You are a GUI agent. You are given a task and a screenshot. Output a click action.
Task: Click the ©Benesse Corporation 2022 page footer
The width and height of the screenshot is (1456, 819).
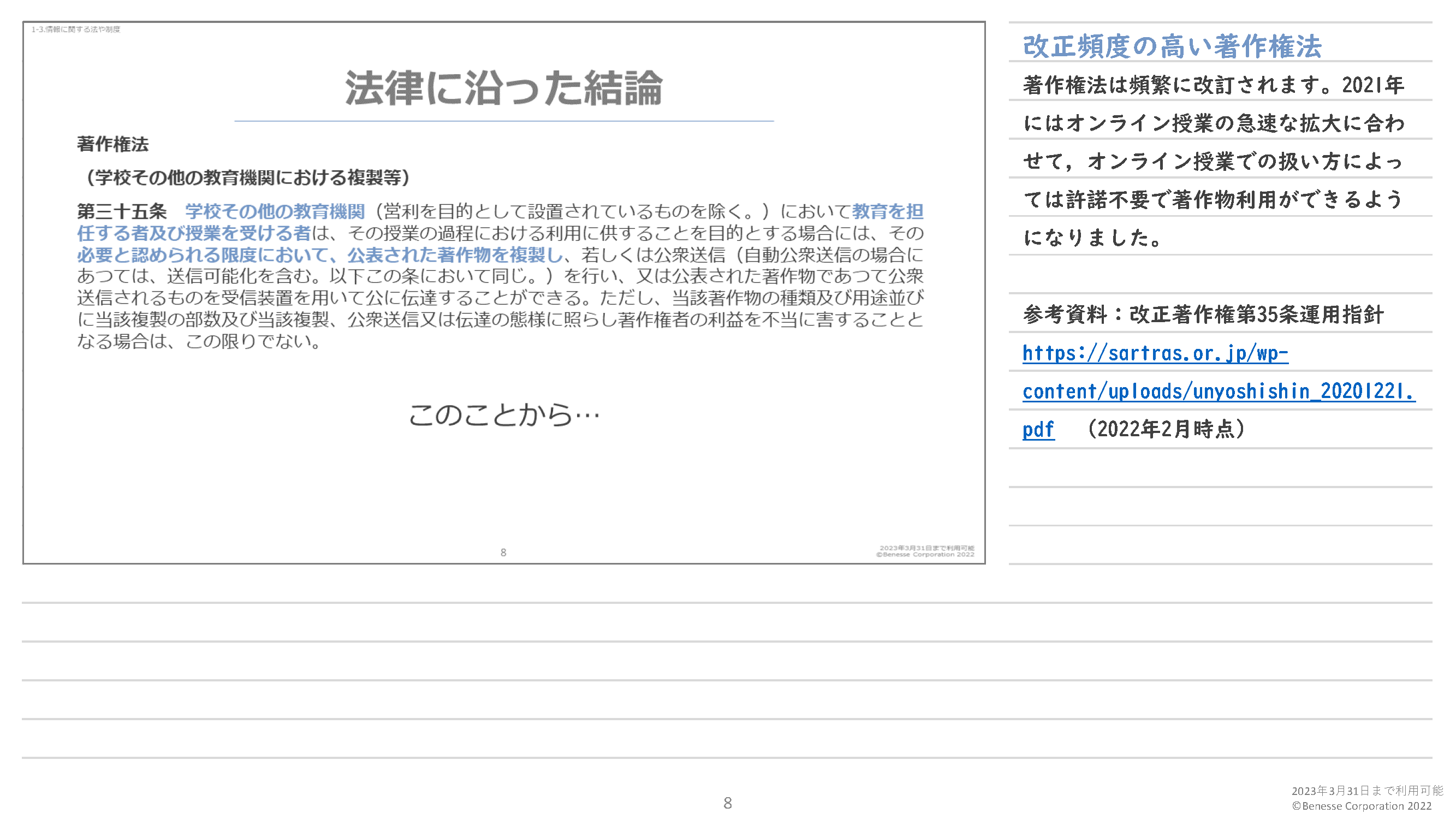pyautogui.click(x=1362, y=806)
